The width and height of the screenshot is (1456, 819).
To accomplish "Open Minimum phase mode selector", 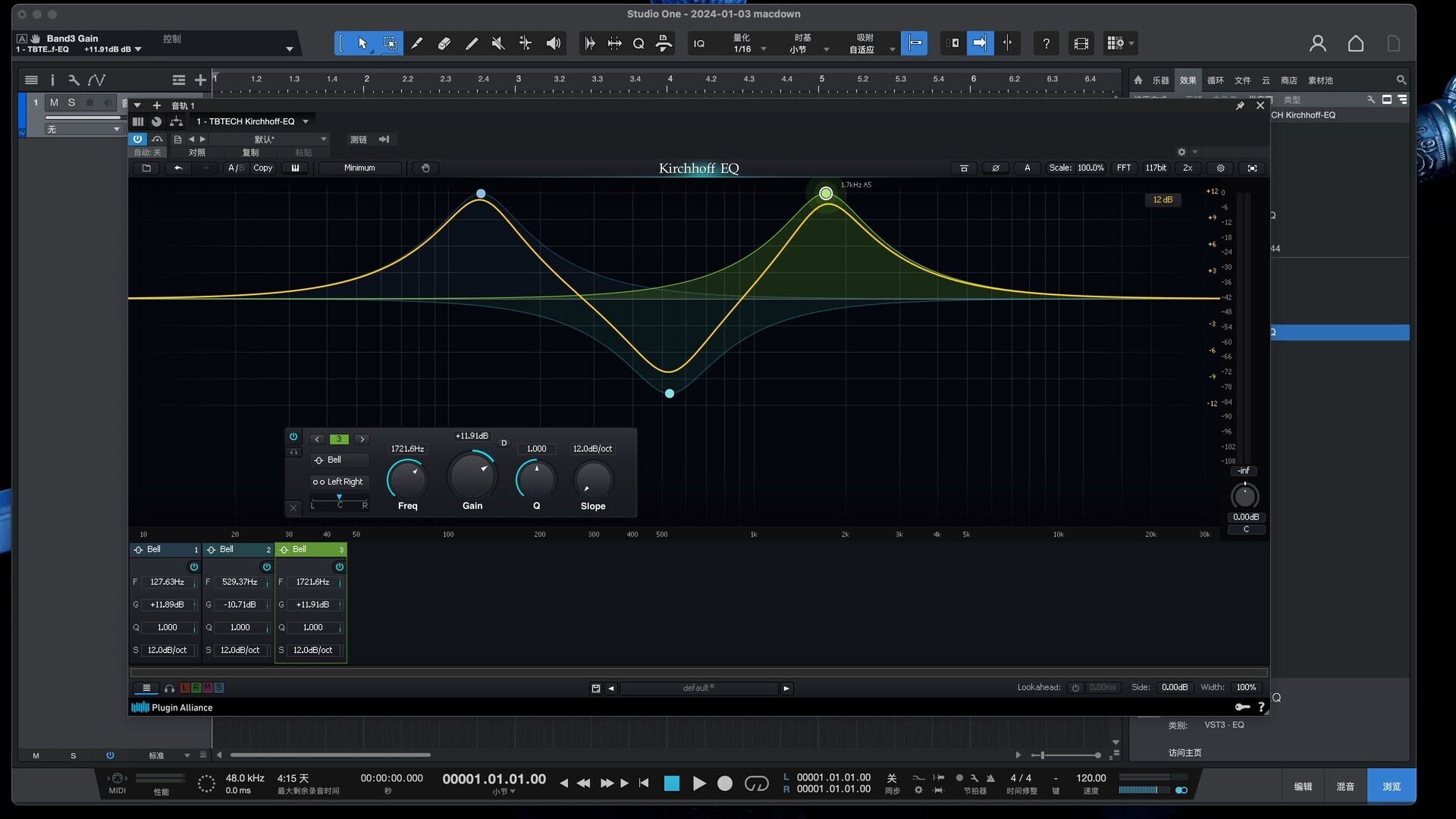I will 359,168.
